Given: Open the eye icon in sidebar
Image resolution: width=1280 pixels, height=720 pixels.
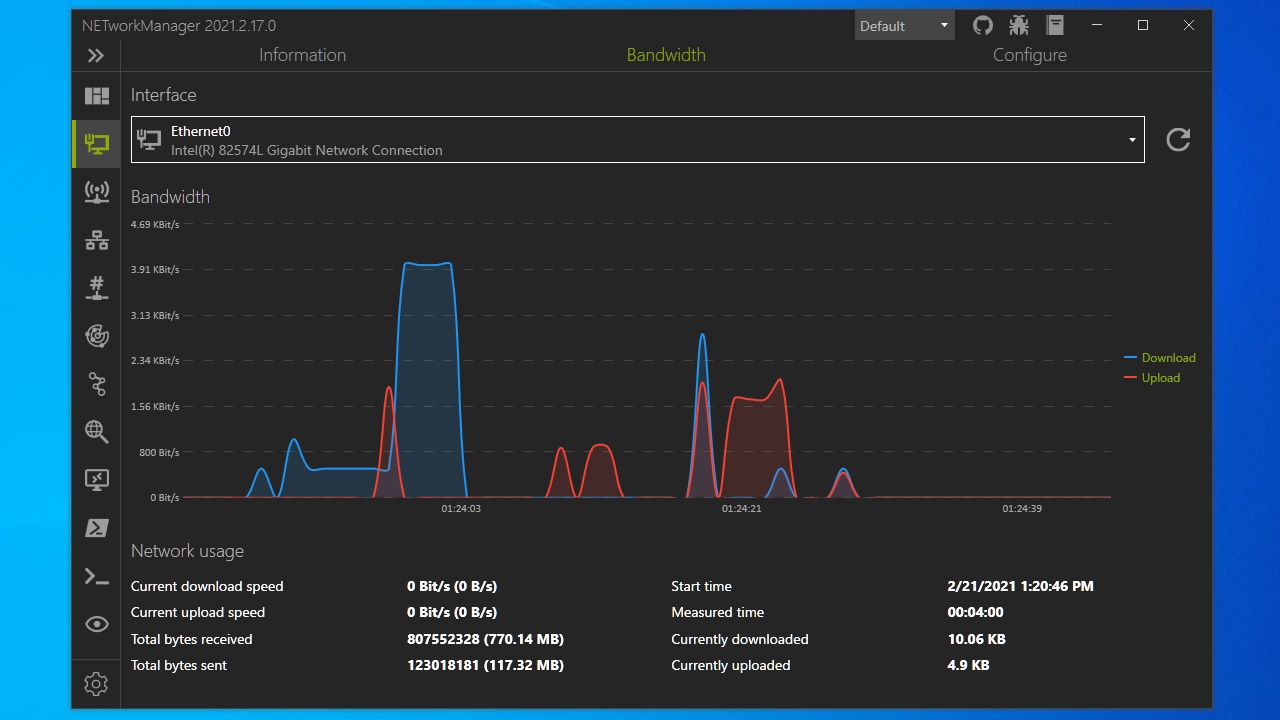Looking at the screenshot, I should coord(96,624).
